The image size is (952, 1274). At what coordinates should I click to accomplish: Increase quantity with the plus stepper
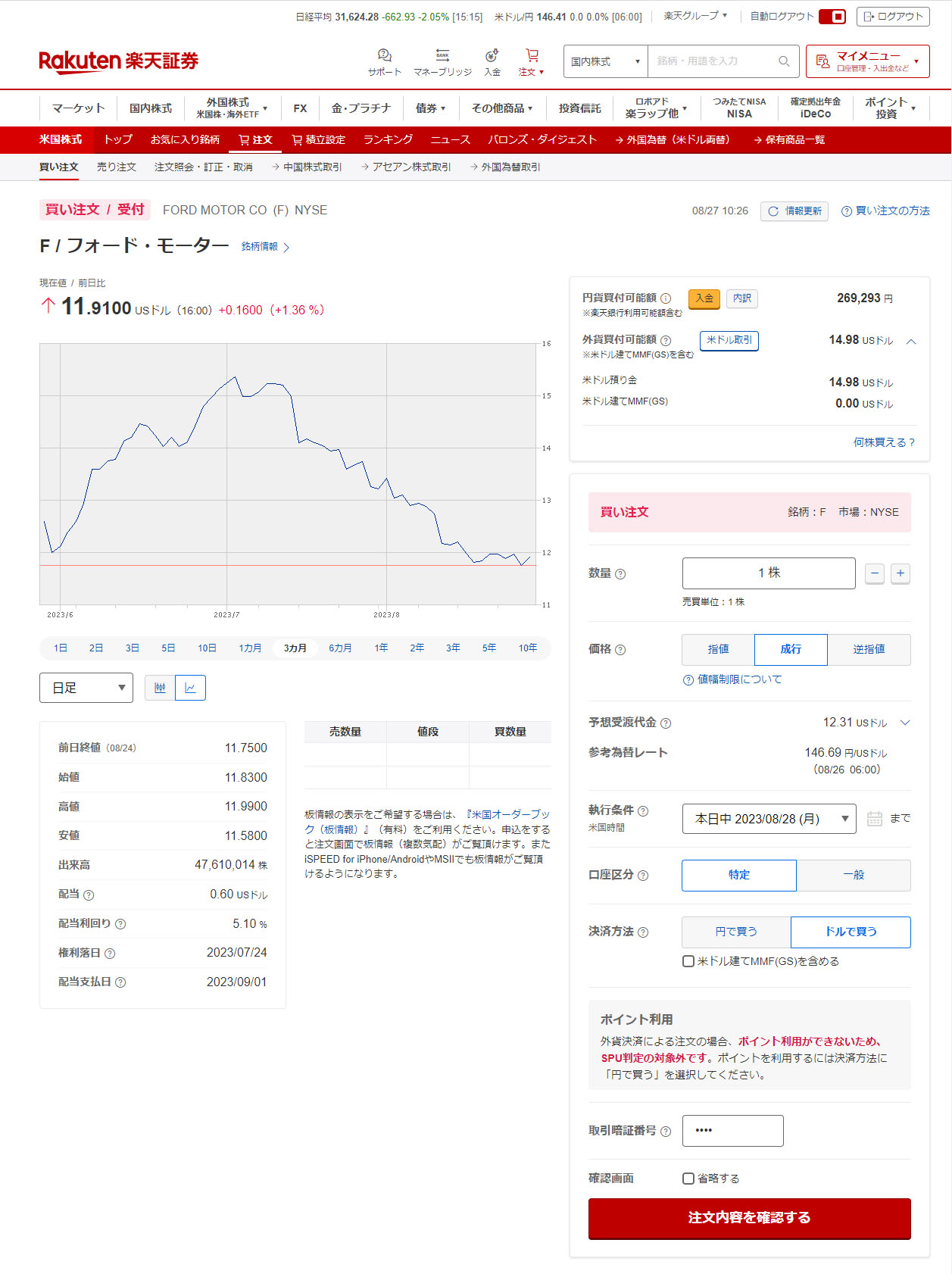click(900, 573)
